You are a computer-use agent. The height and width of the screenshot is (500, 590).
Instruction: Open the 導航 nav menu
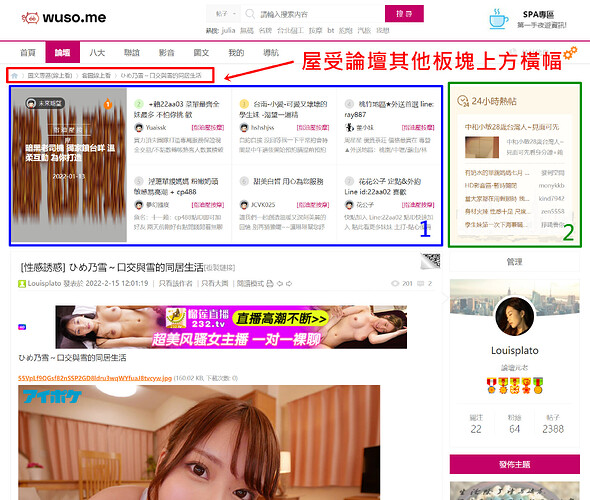(271, 53)
